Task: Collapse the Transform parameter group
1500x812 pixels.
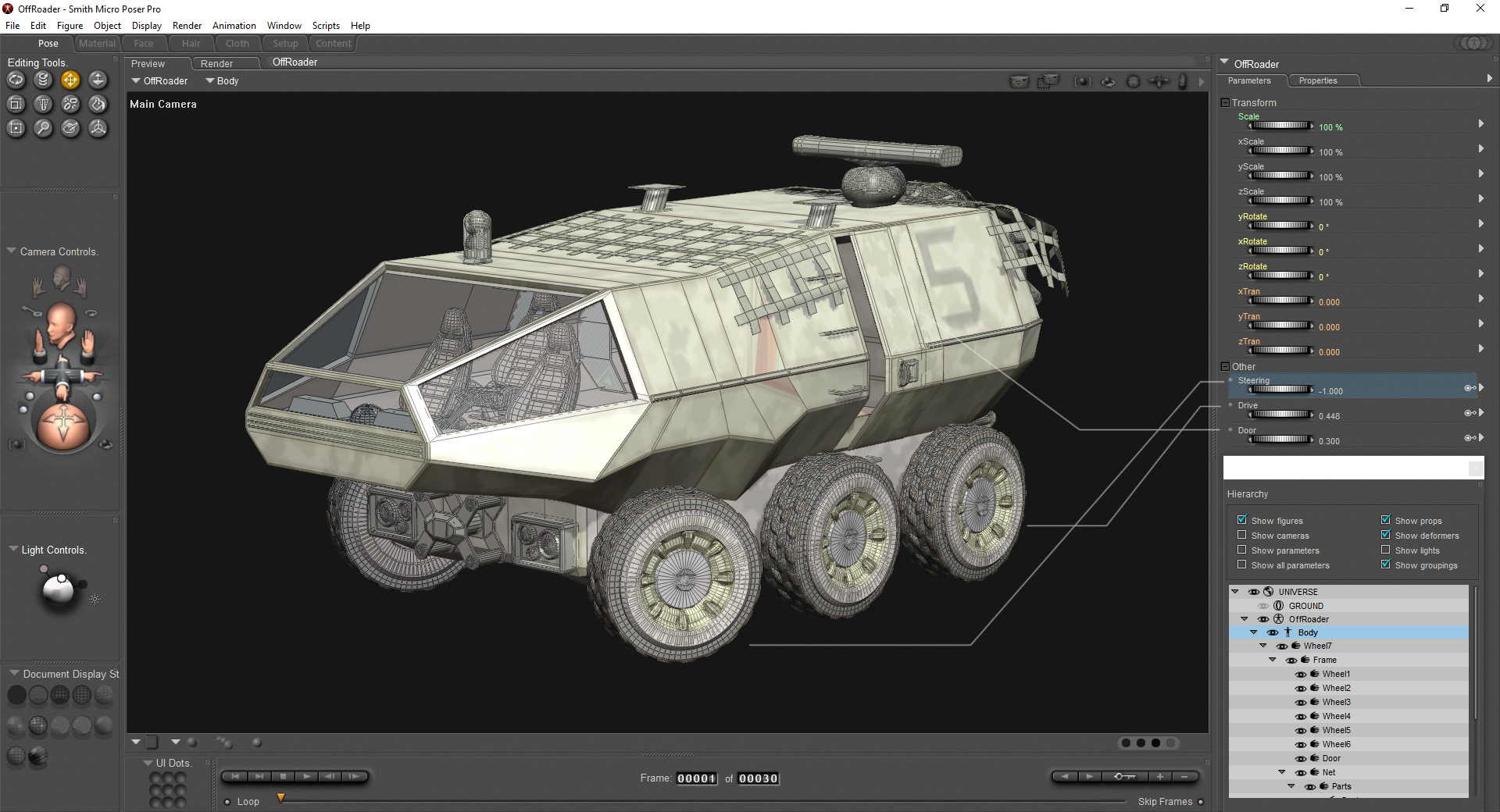Action: 1225,102
